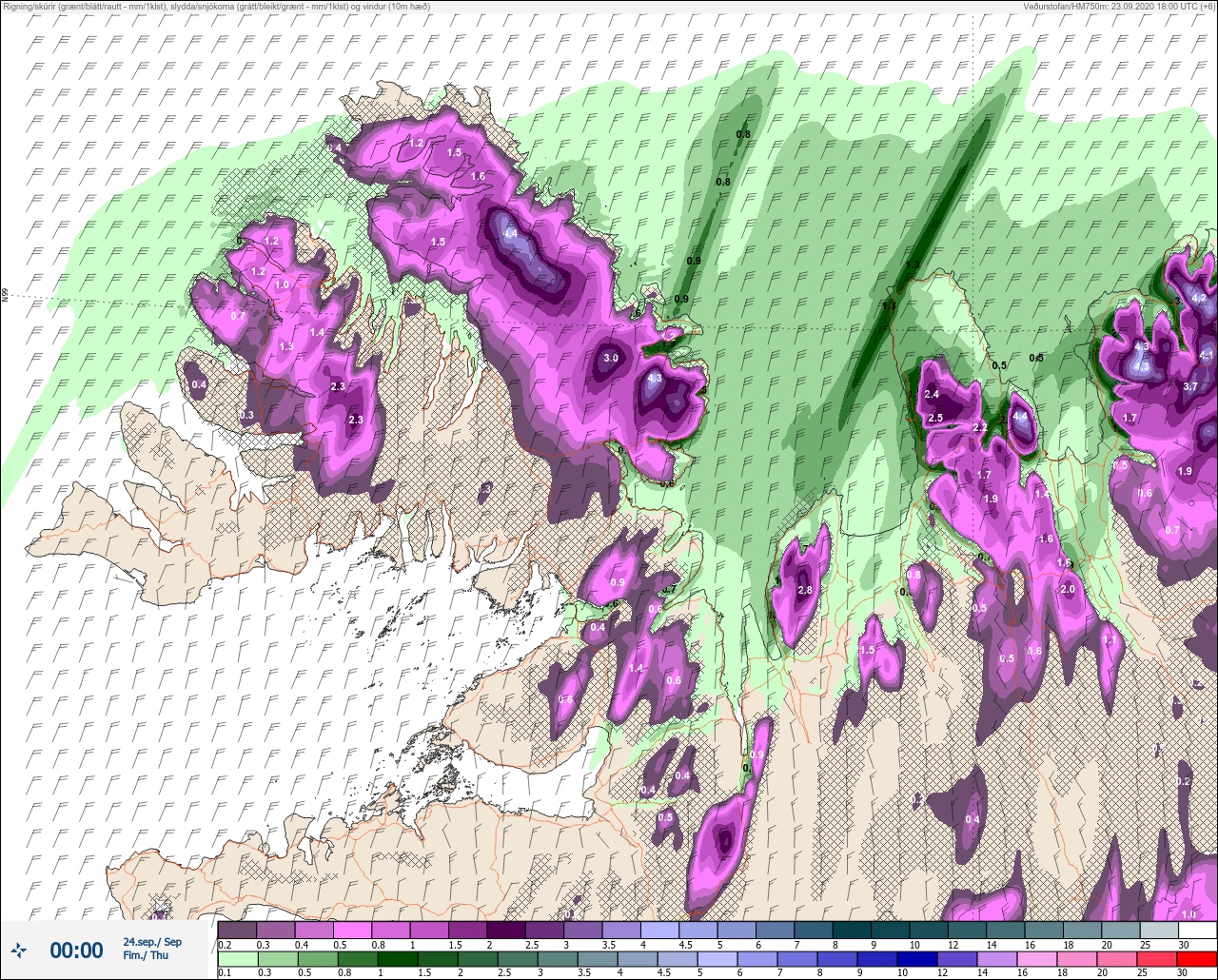Click the 2.8 precipitation value on the map
The width and height of the screenshot is (1218, 980).
click(805, 591)
